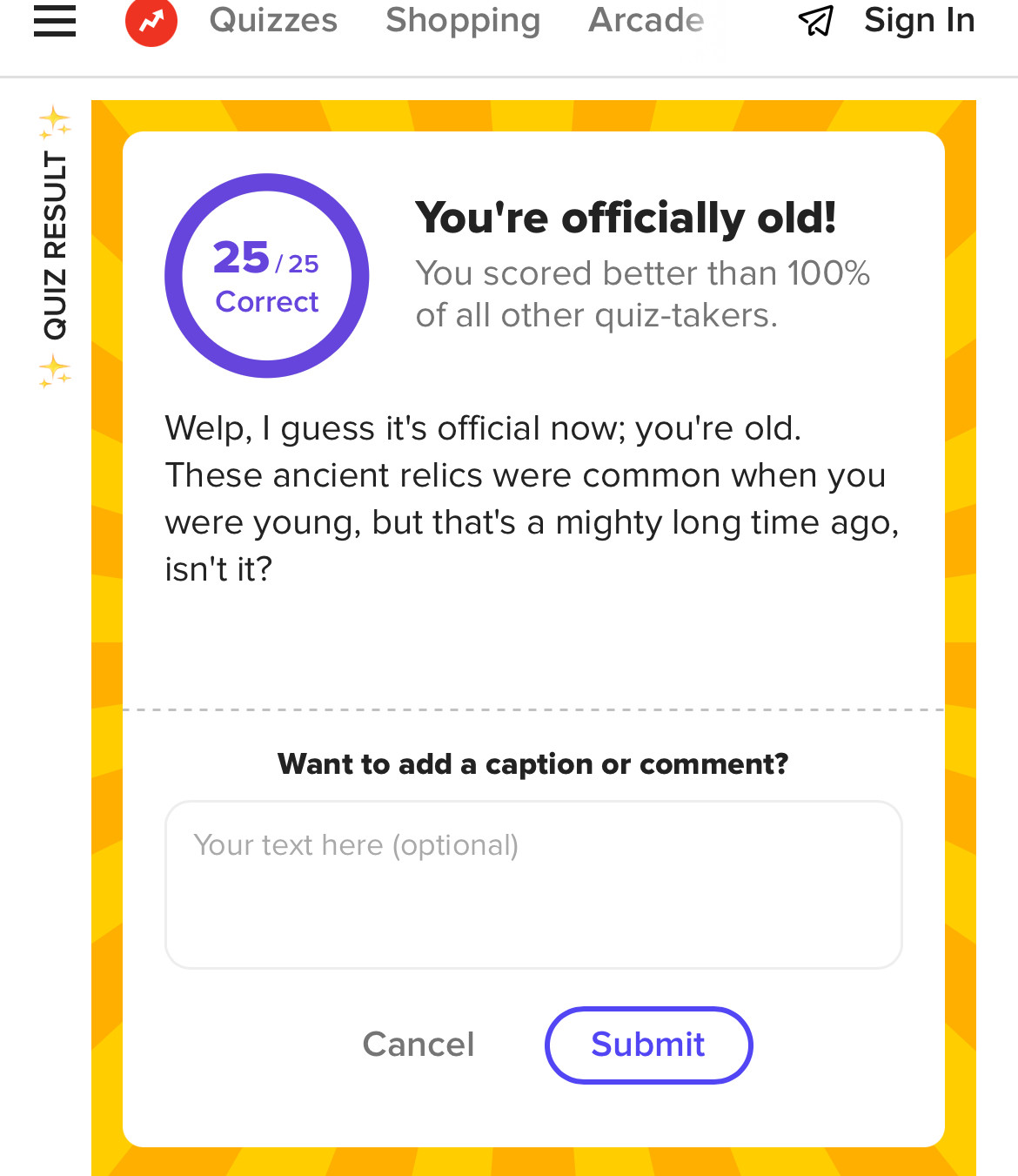Image resolution: width=1018 pixels, height=1176 pixels.
Task: Select the 'You're officially old!' heading
Action: point(626,218)
